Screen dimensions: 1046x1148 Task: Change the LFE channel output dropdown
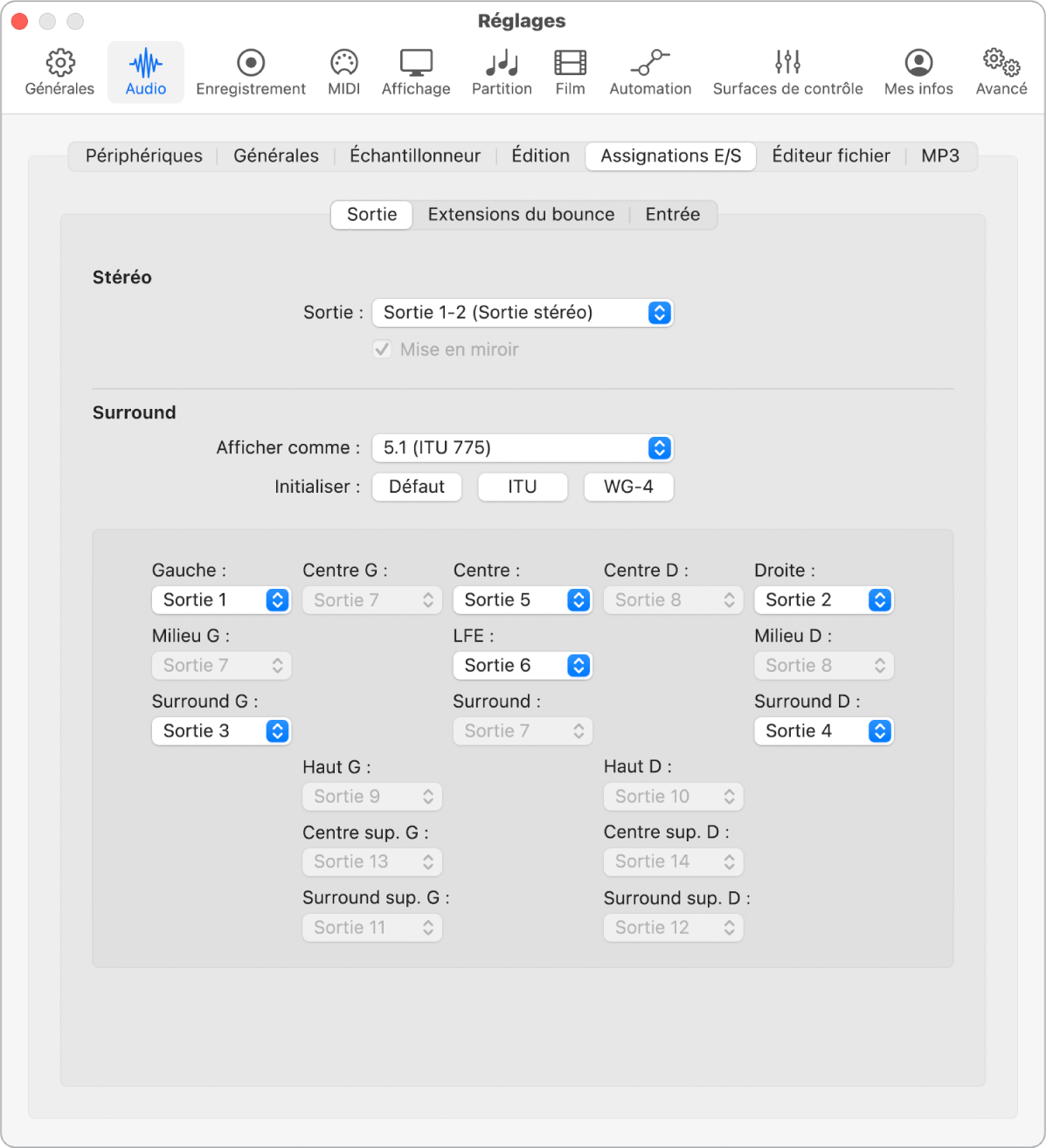[x=523, y=665]
